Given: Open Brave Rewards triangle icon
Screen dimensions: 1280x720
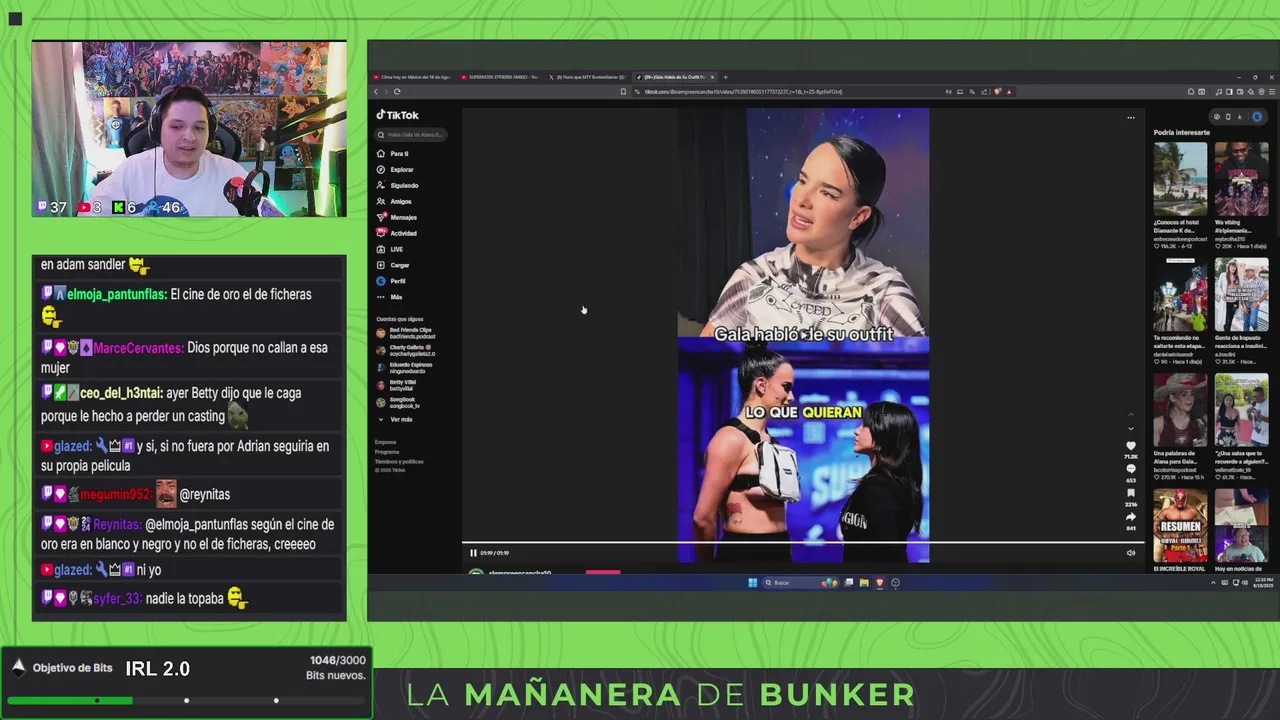Looking at the screenshot, I should coord(1009,92).
